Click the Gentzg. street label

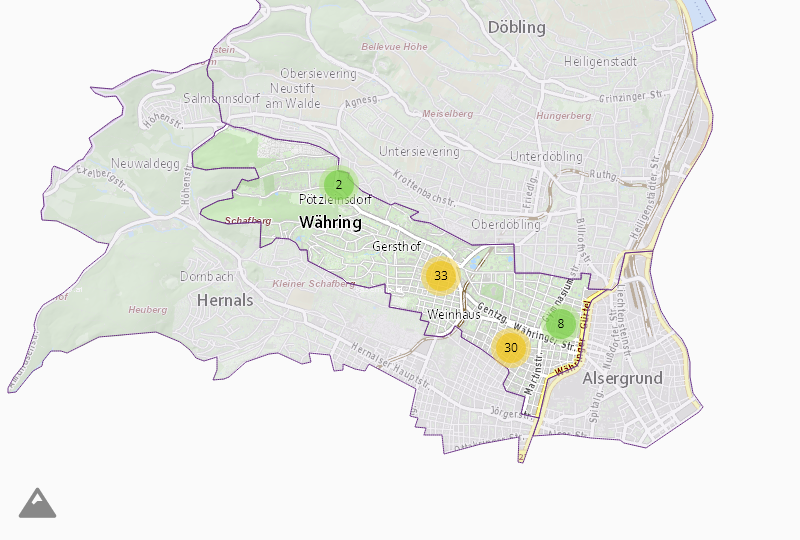(x=492, y=313)
